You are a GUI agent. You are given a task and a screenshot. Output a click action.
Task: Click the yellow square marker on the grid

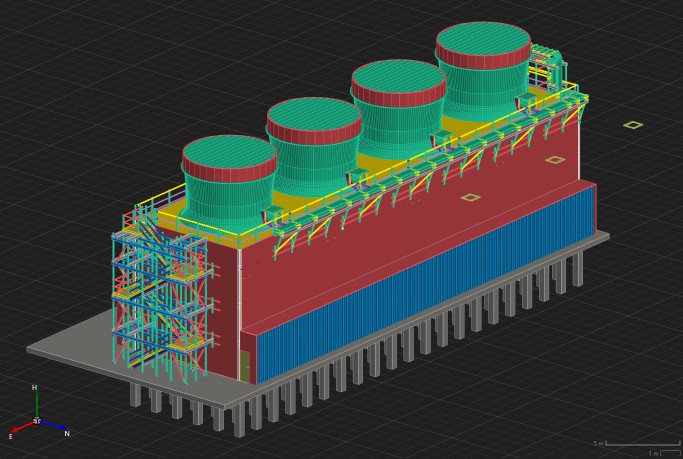point(632,125)
